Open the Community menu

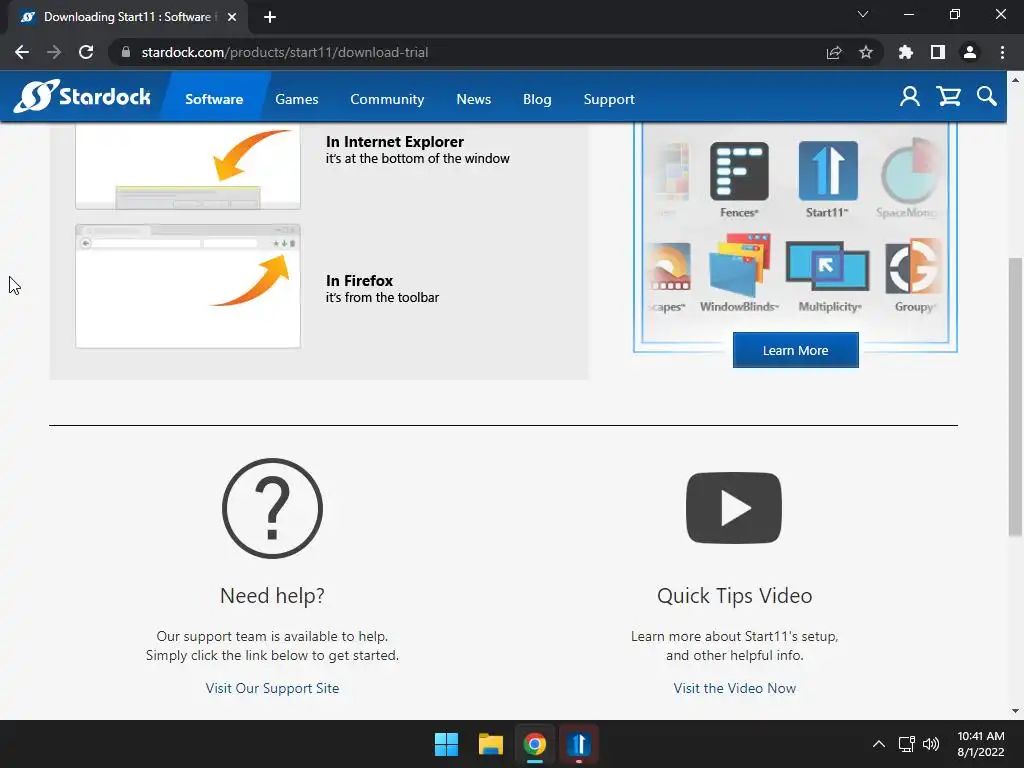click(x=387, y=99)
